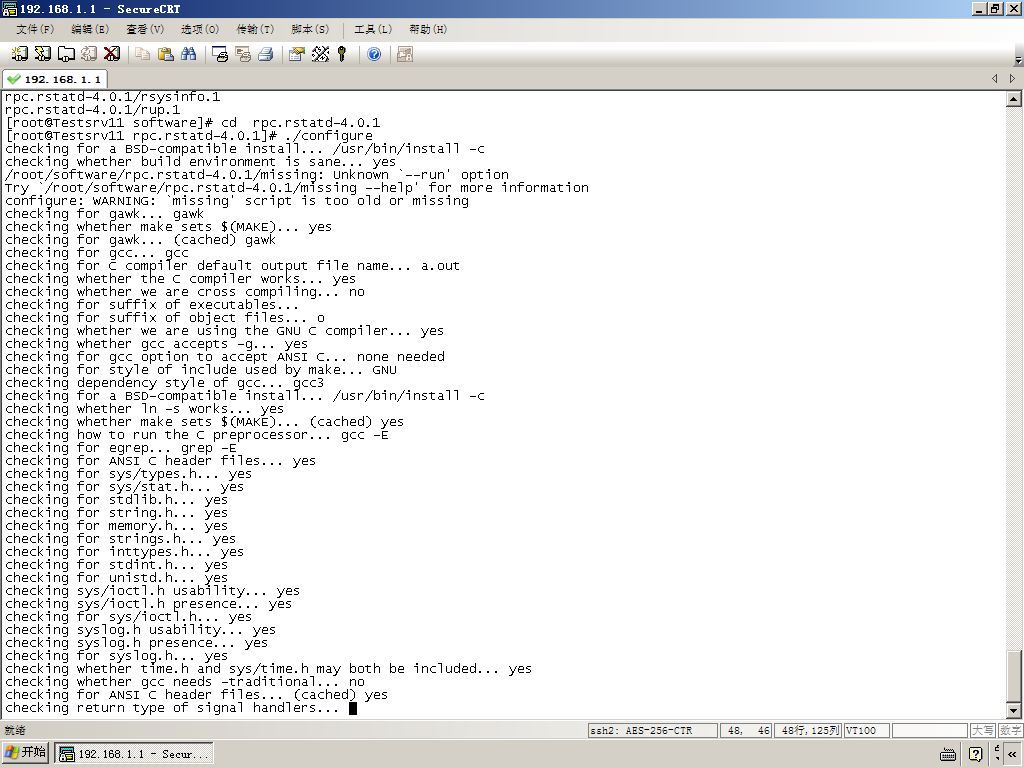Screen dimensions: 1024x768
Task: Click the Print Screen toolbar icon
Action: tap(220, 54)
